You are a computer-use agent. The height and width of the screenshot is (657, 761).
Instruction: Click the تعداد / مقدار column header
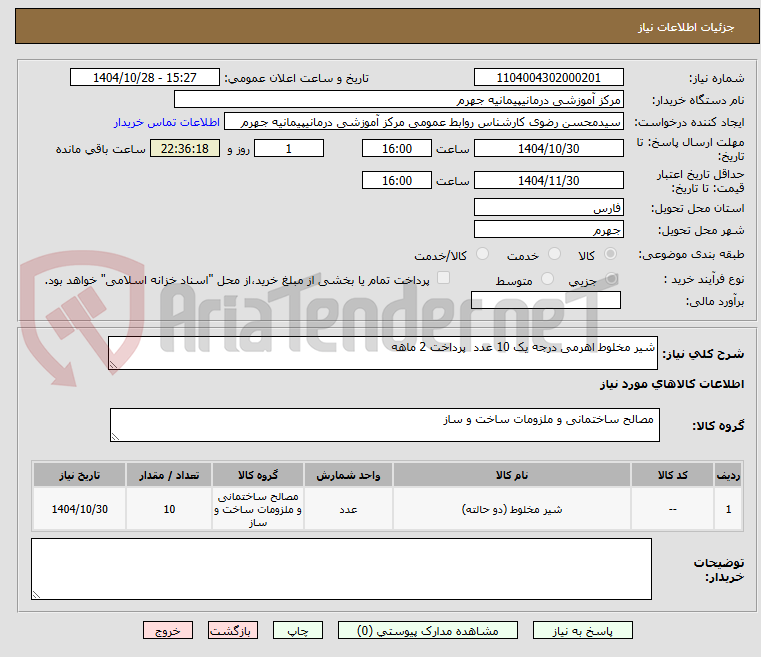[169, 475]
